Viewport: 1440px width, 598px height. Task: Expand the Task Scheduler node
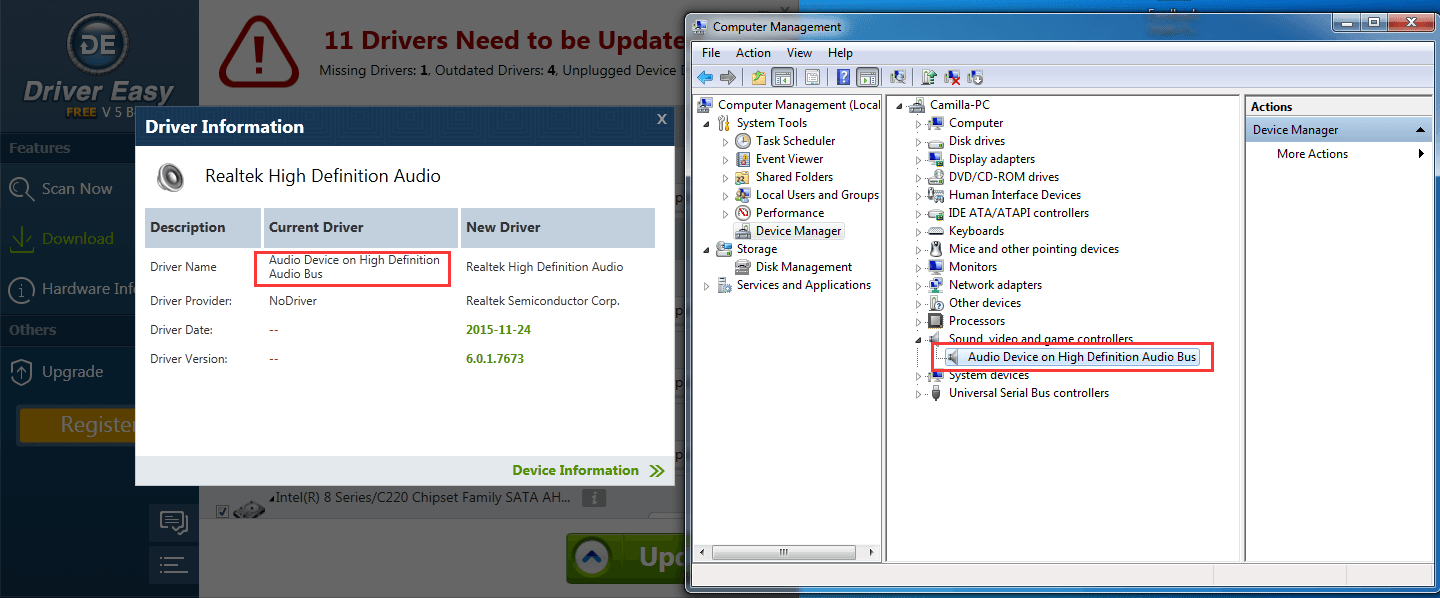click(727, 141)
